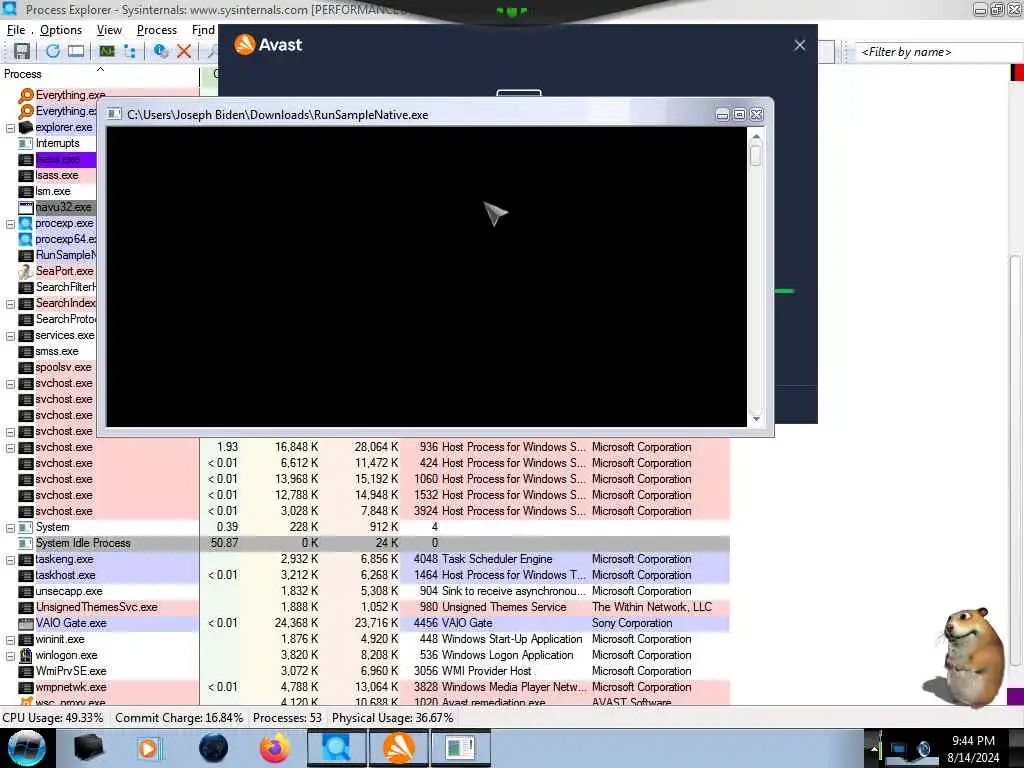
Task: Click the VAIO Gate.exe process icon
Action: pos(26,624)
